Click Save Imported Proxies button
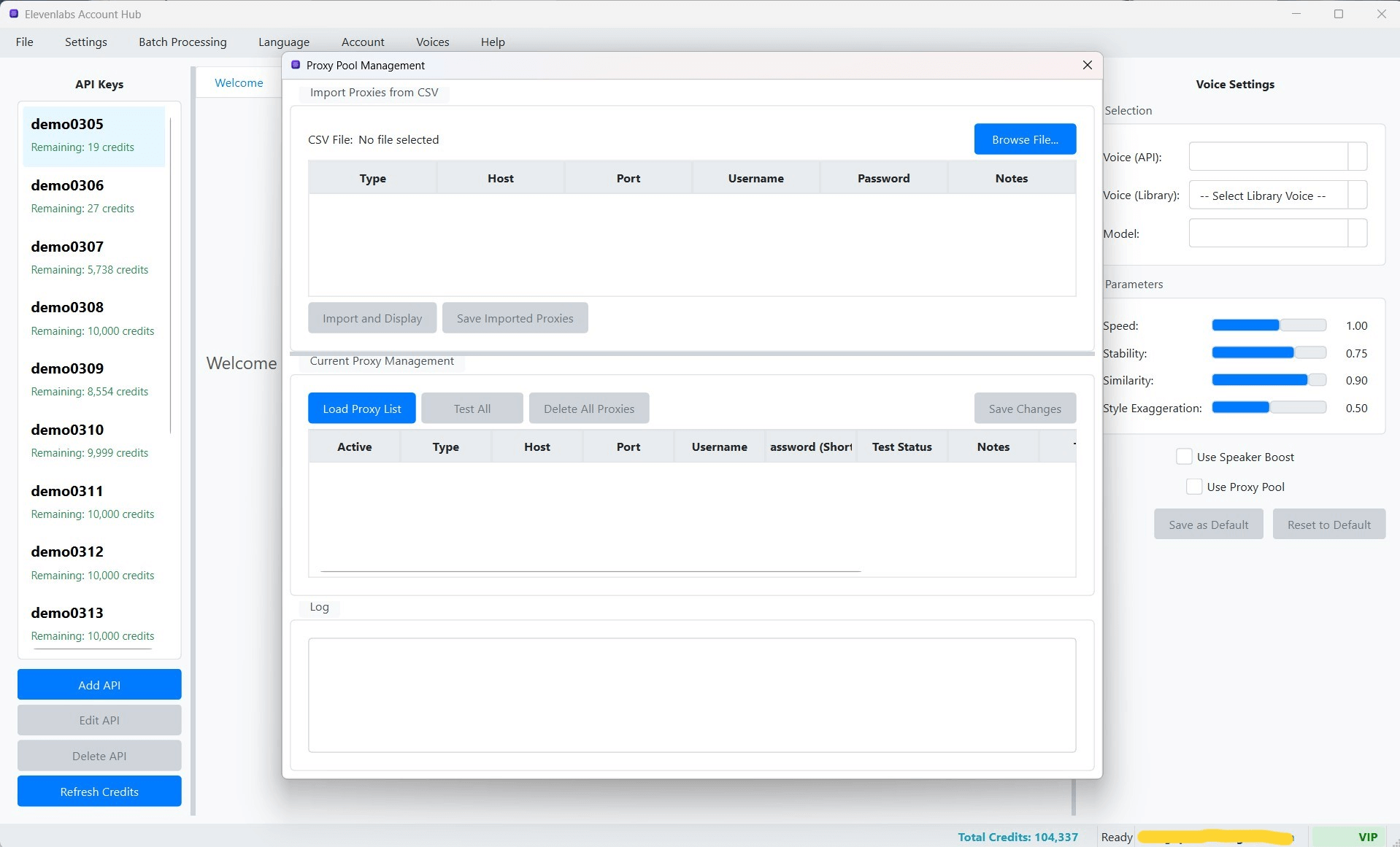 (515, 318)
